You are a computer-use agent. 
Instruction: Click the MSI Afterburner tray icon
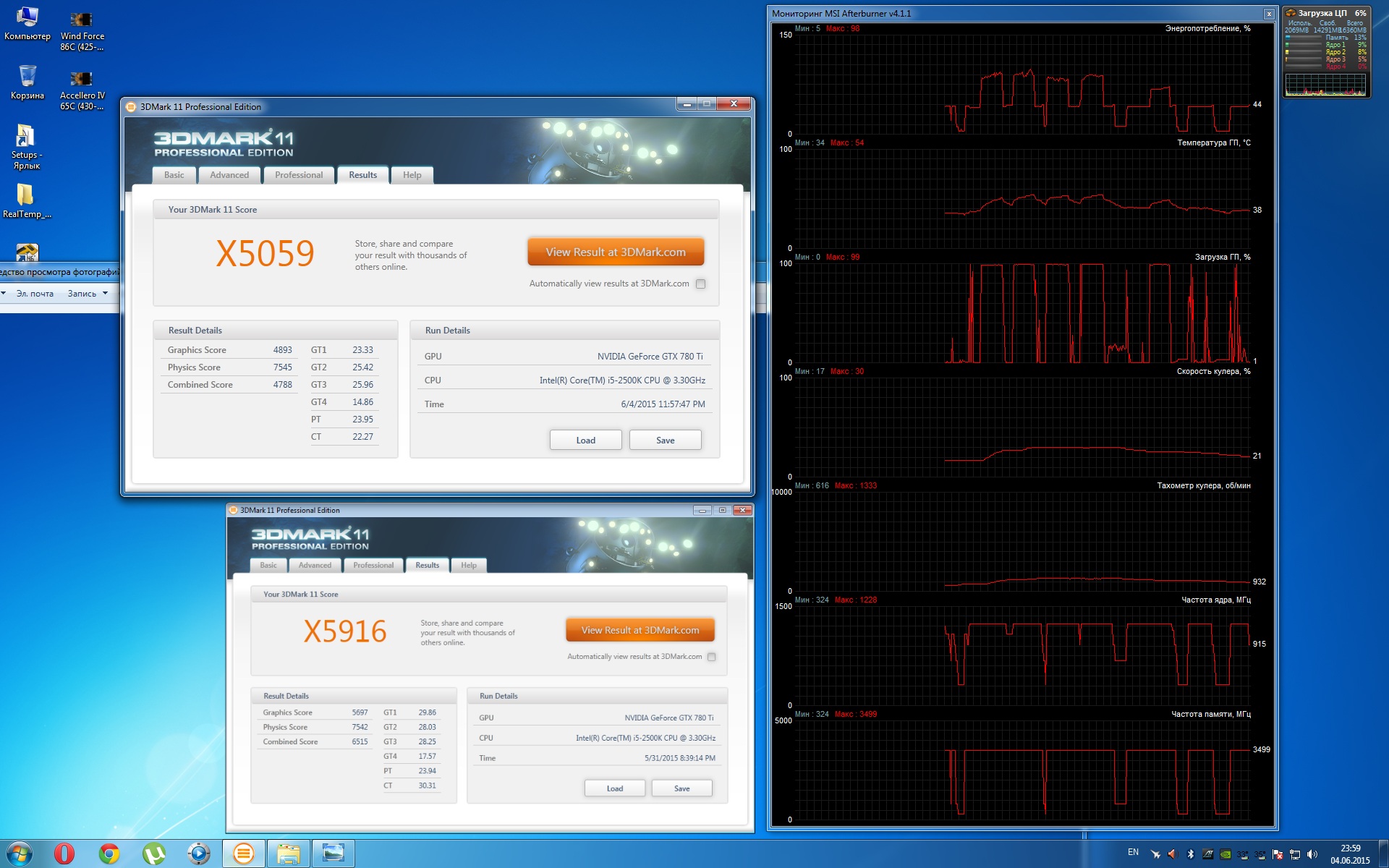(x=1155, y=854)
